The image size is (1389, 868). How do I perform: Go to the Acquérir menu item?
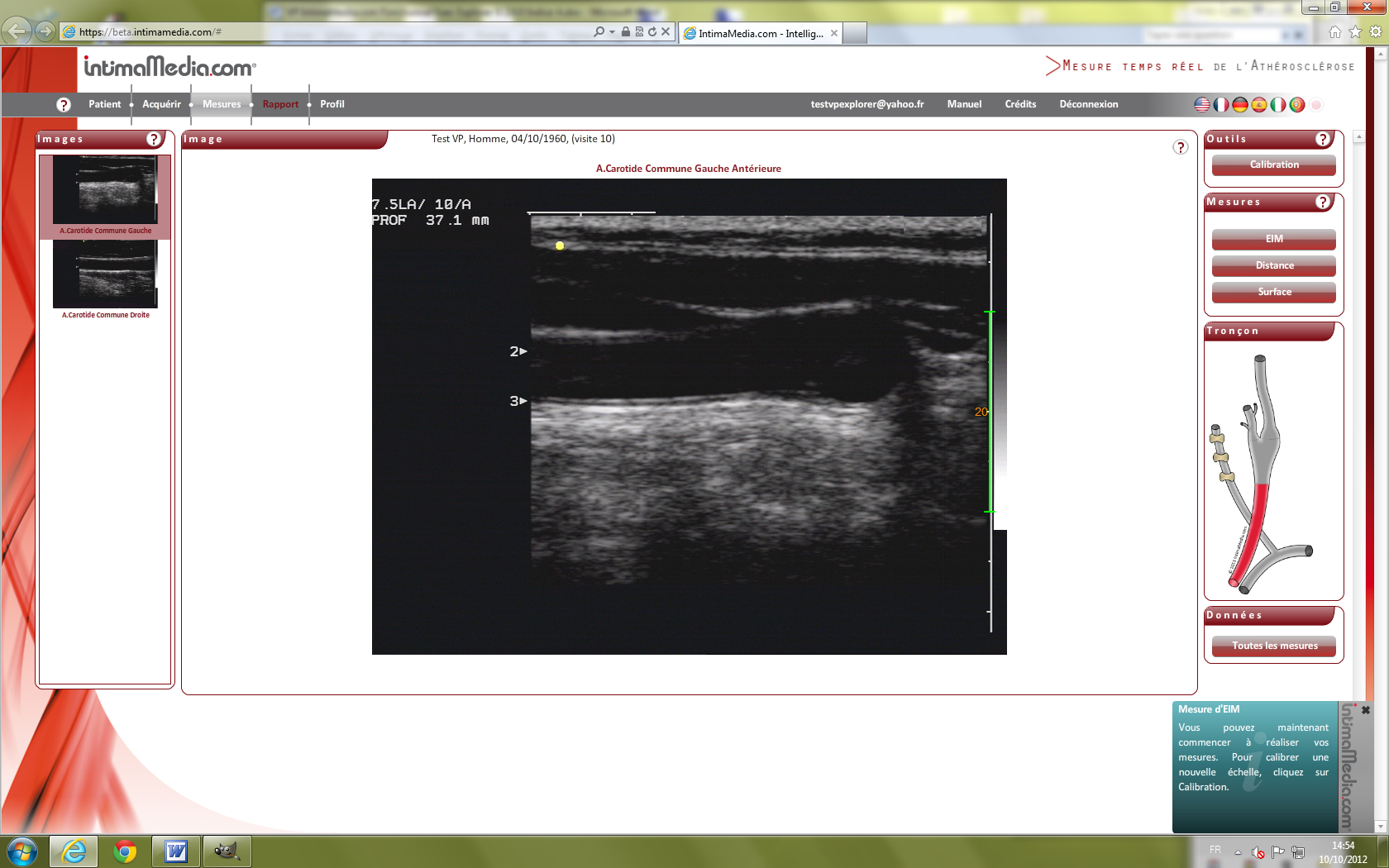(161, 104)
